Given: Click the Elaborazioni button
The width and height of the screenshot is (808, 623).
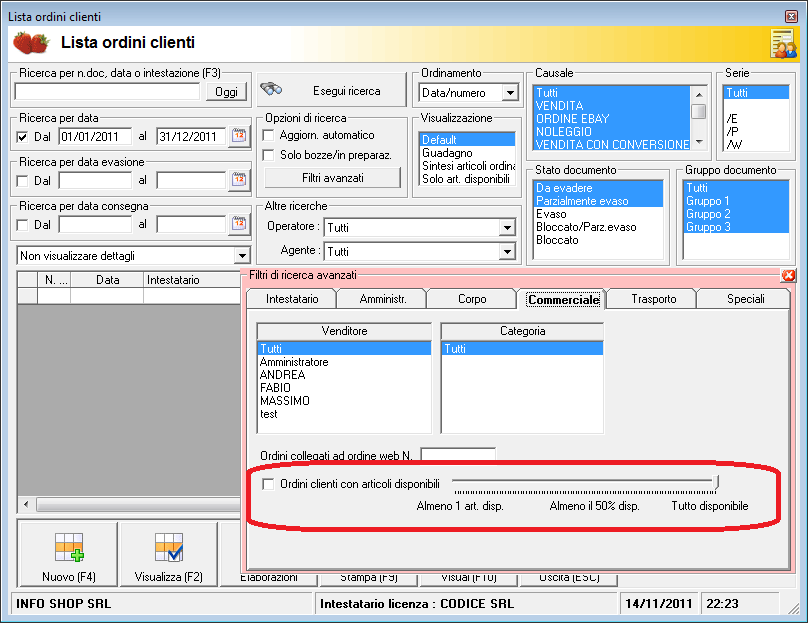Looking at the screenshot, I should [x=268, y=578].
